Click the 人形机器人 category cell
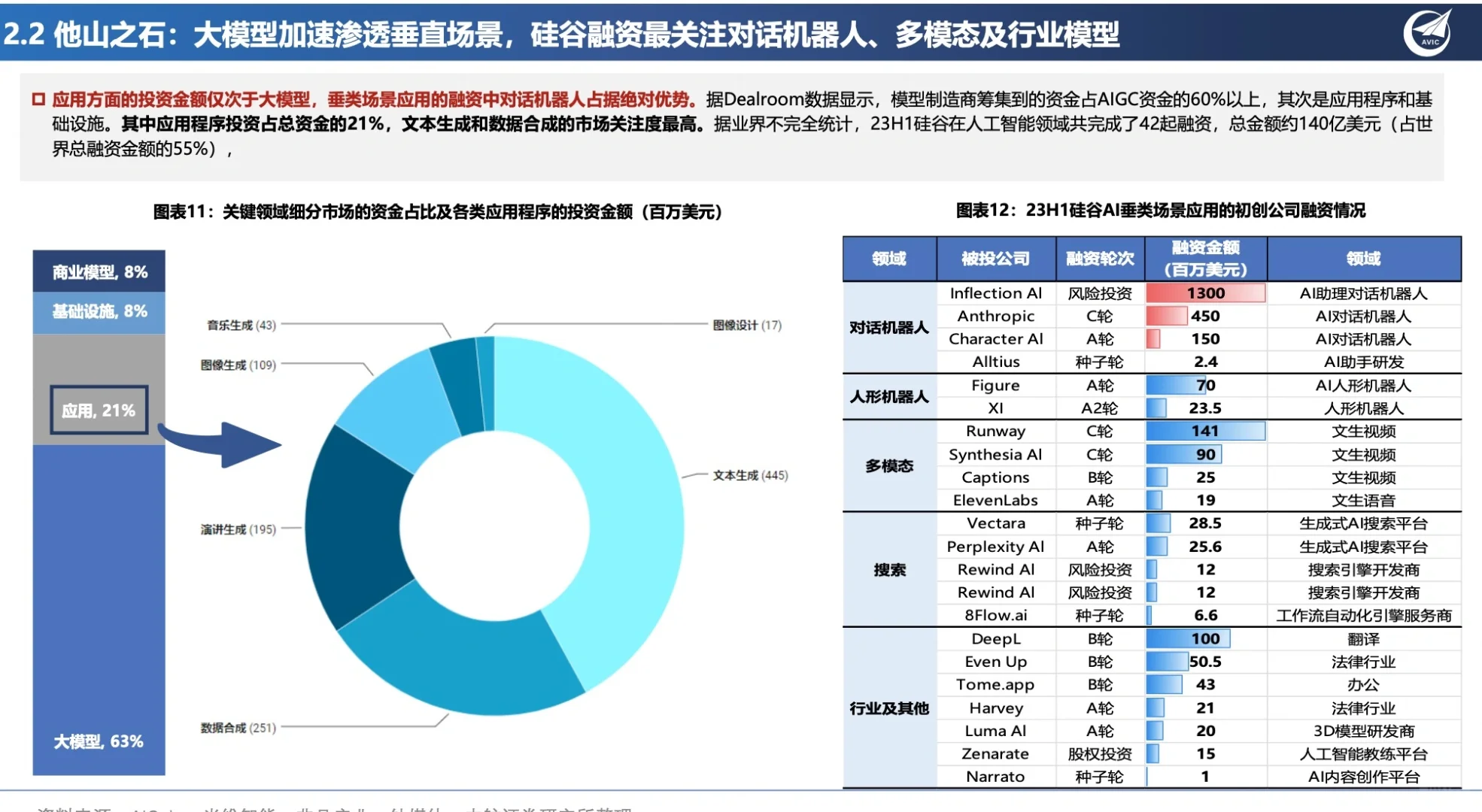The height and width of the screenshot is (812, 1482). [x=889, y=397]
